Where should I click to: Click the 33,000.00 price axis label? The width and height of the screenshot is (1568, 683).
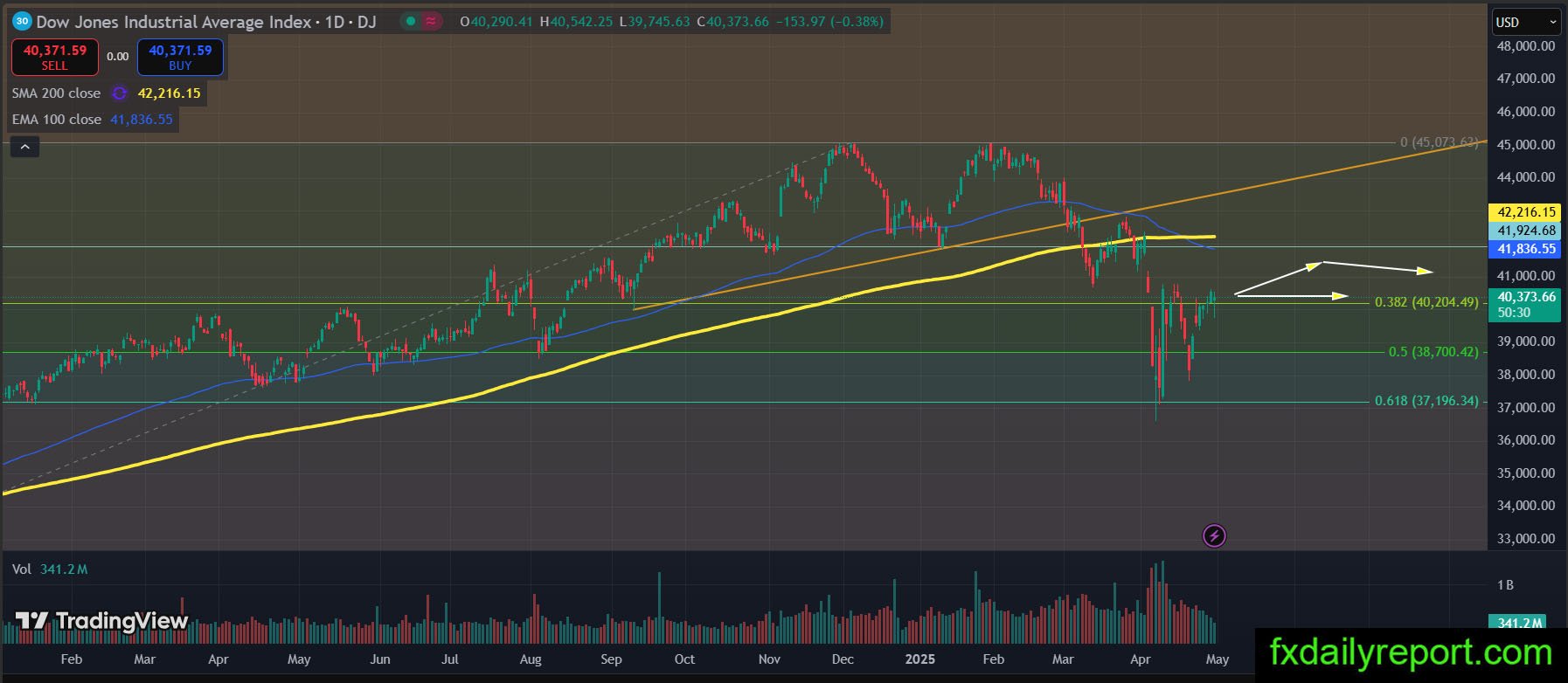click(x=1526, y=539)
